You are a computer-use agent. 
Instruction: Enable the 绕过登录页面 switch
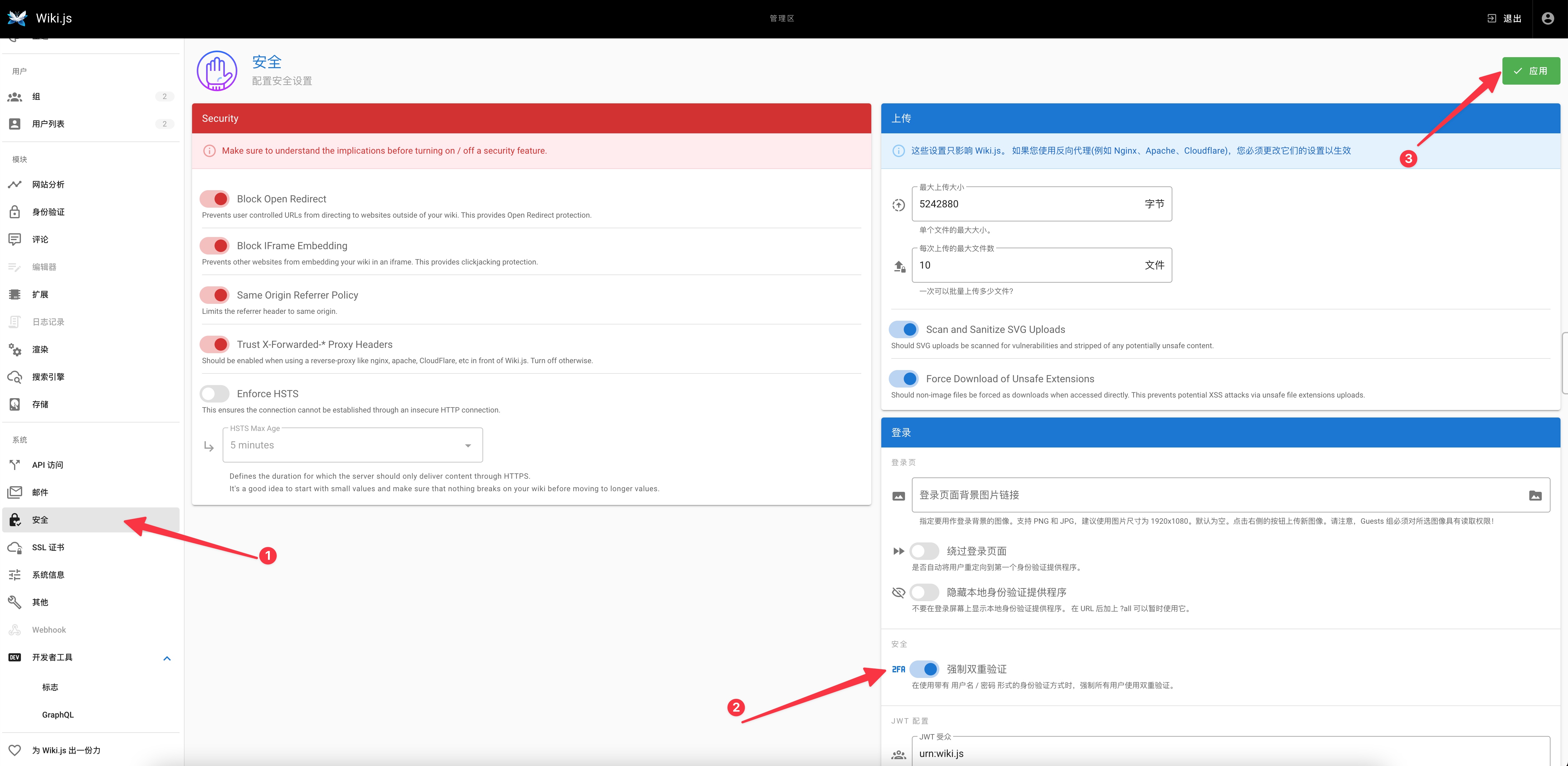pyautogui.click(x=924, y=551)
